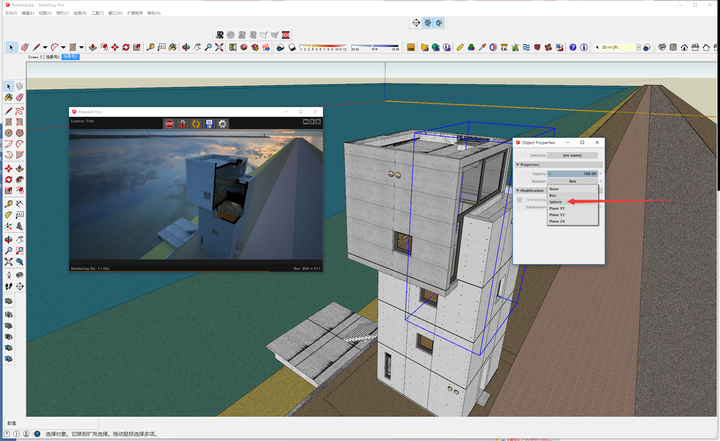The height and width of the screenshot is (441, 720).
Task: Open the 窗口(W) menu
Action: pos(116,13)
